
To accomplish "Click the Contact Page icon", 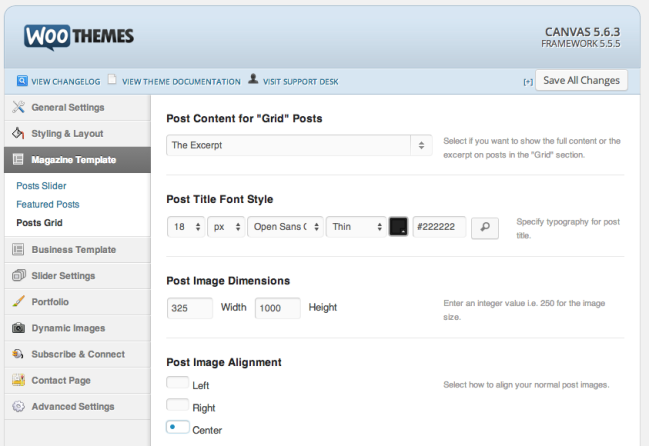I will 18,379.
